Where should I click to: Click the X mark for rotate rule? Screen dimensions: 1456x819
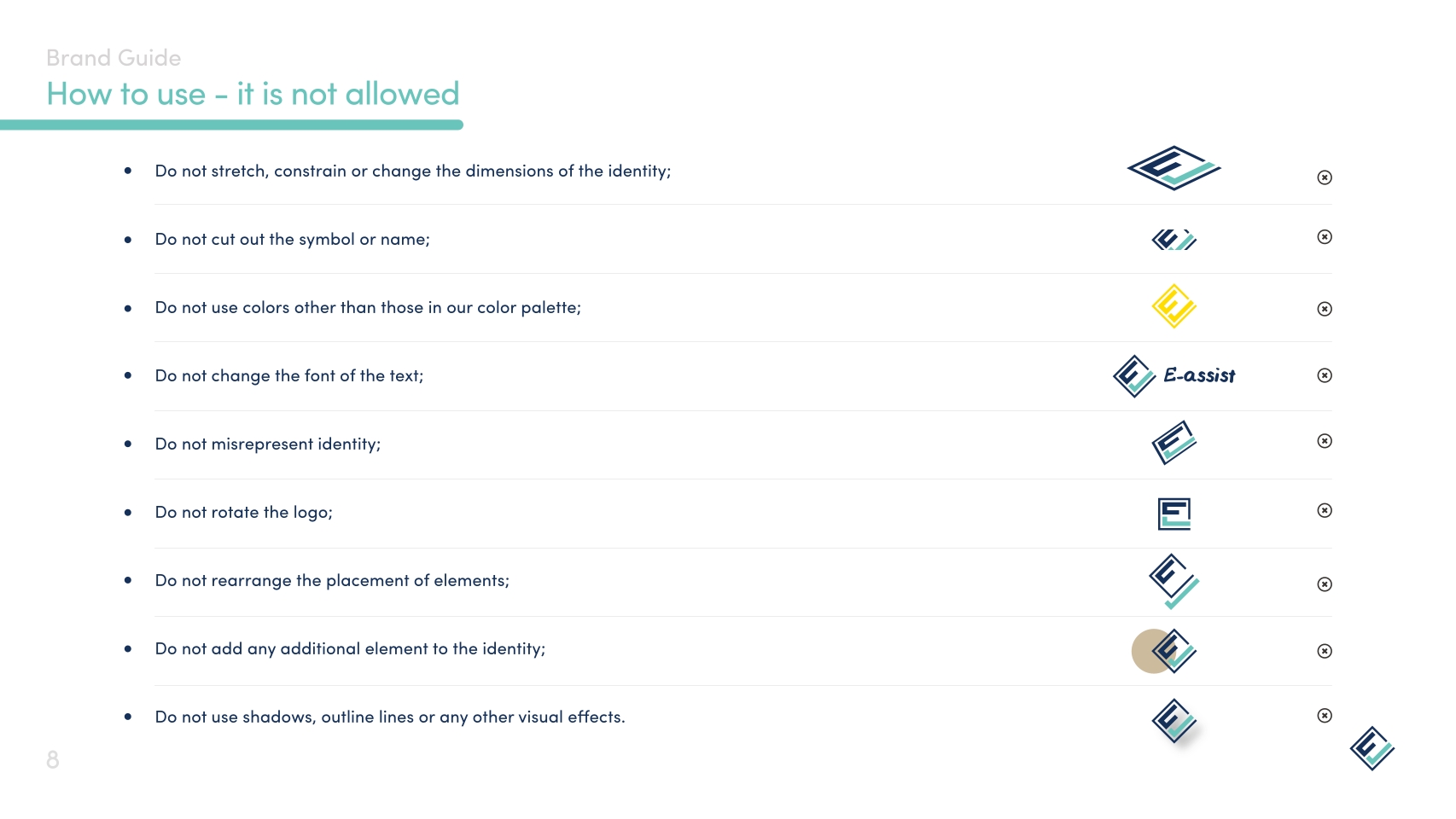[1325, 510]
